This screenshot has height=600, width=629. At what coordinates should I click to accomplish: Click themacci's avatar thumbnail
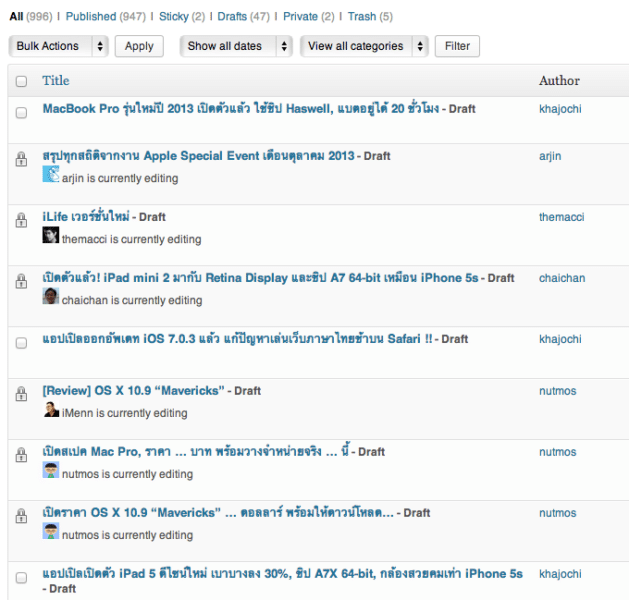[x=51, y=235]
